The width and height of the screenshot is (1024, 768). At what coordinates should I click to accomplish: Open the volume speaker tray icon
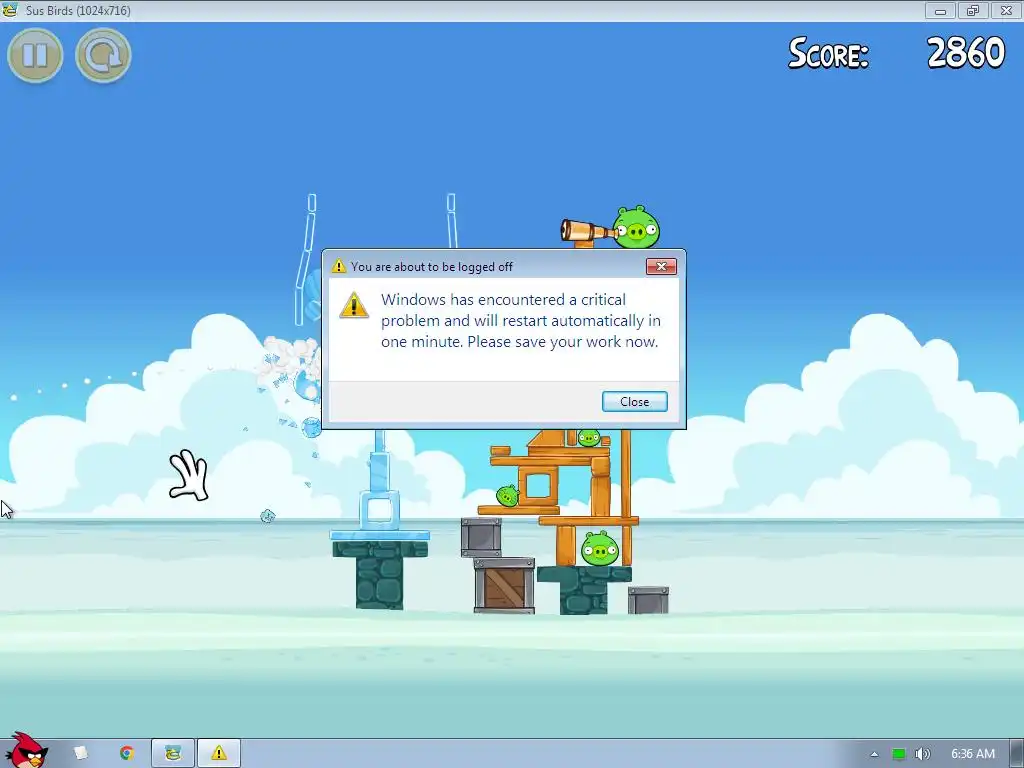click(x=922, y=754)
